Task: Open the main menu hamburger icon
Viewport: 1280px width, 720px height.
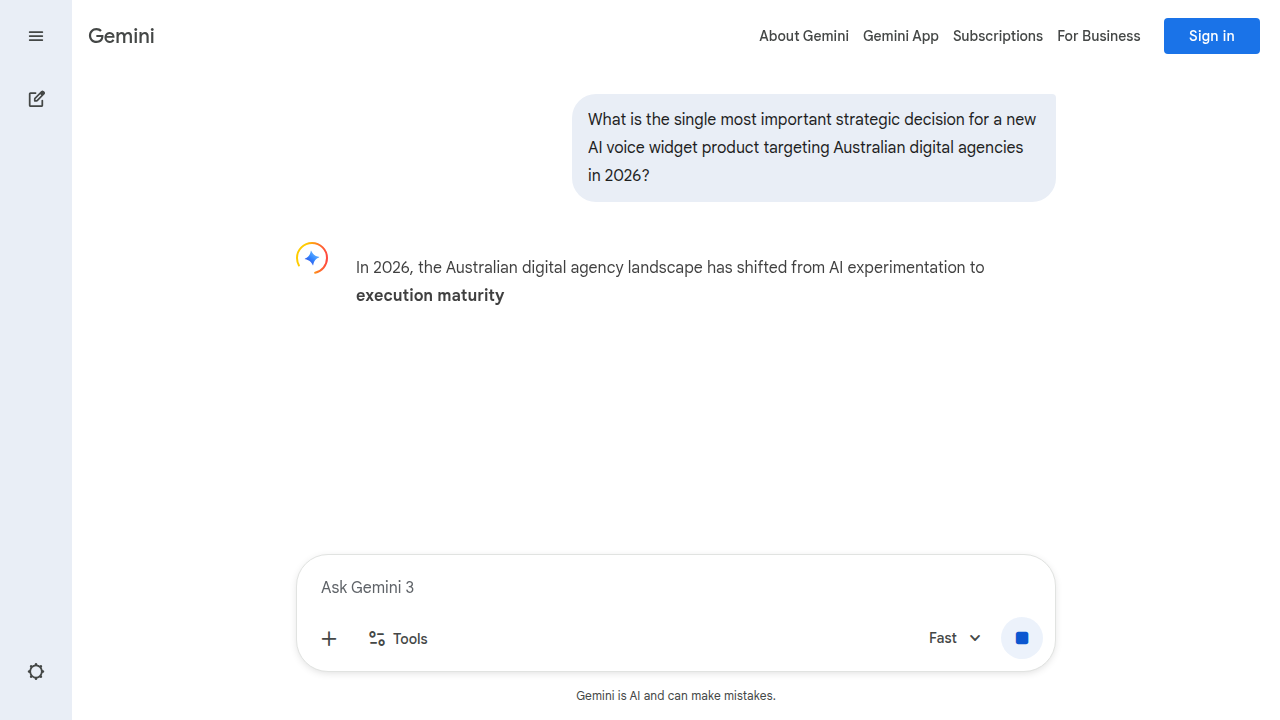Action: click(36, 36)
